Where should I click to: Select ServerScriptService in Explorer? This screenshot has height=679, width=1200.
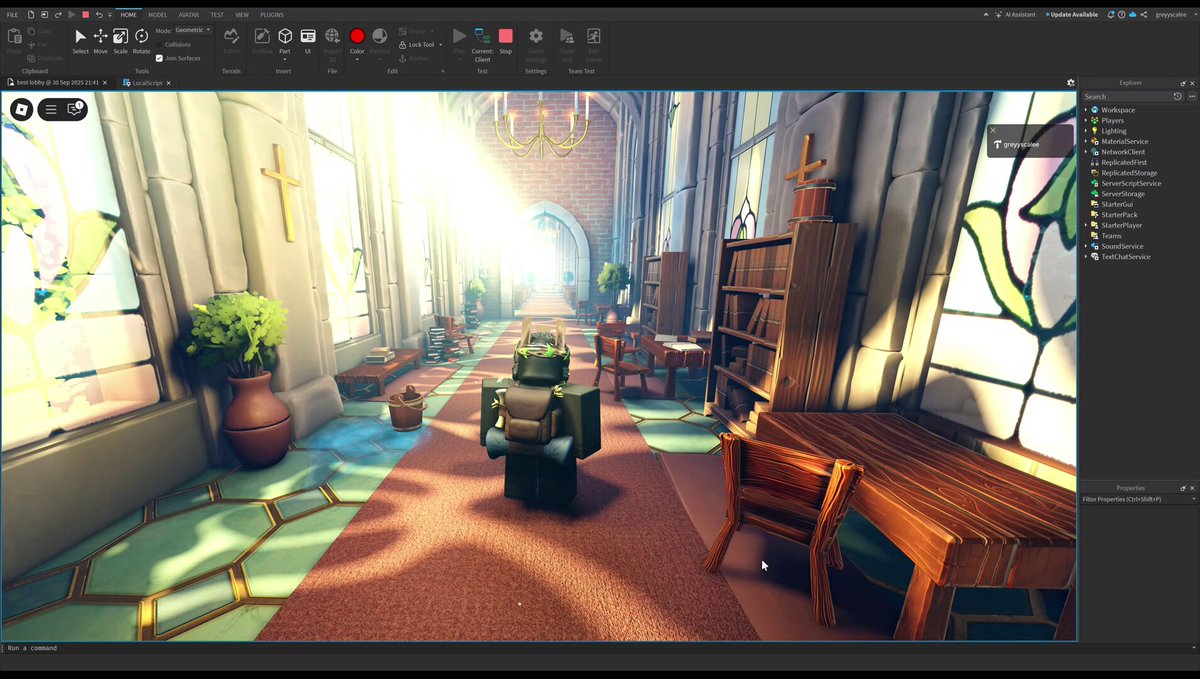click(1131, 183)
